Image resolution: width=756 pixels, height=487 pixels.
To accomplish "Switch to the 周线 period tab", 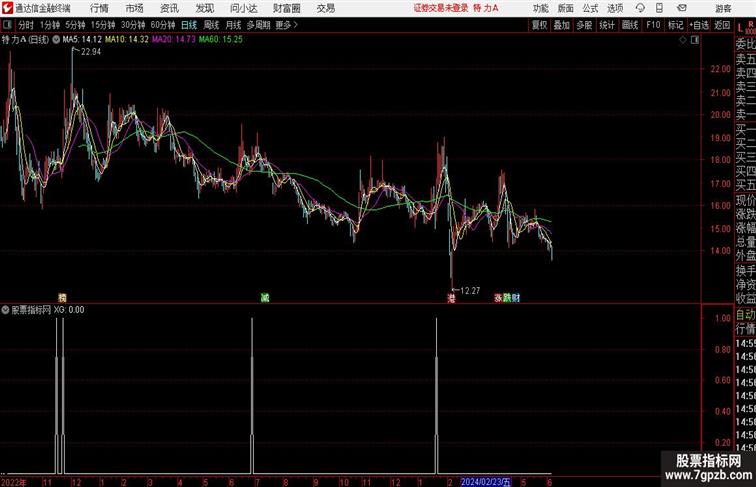I will tap(211, 25).
